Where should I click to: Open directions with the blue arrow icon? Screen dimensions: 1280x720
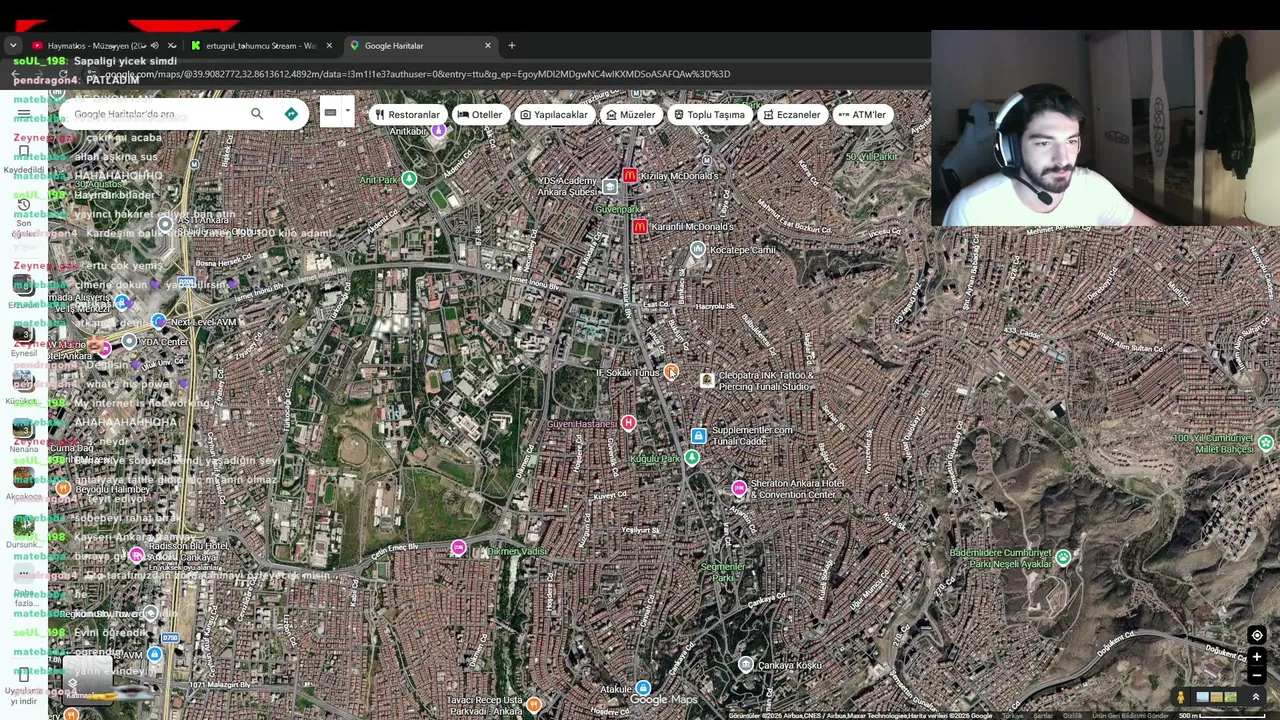(x=291, y=114)
